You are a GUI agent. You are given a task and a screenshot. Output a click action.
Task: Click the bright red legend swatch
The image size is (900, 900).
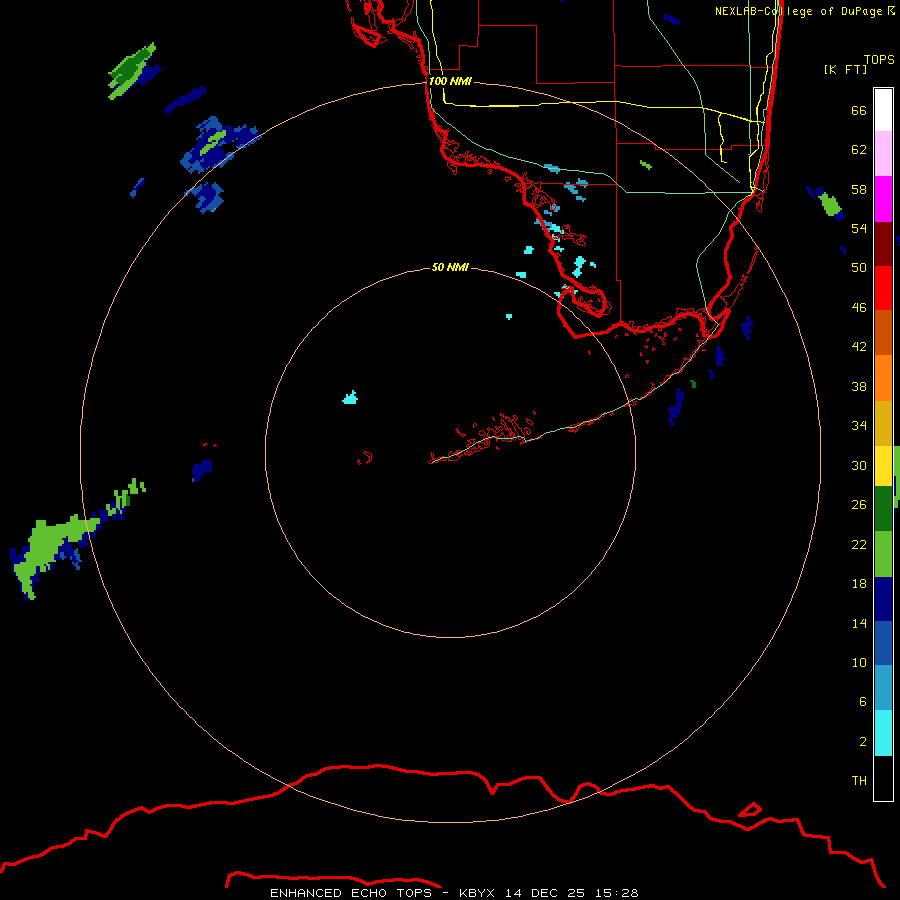point(883,288)
